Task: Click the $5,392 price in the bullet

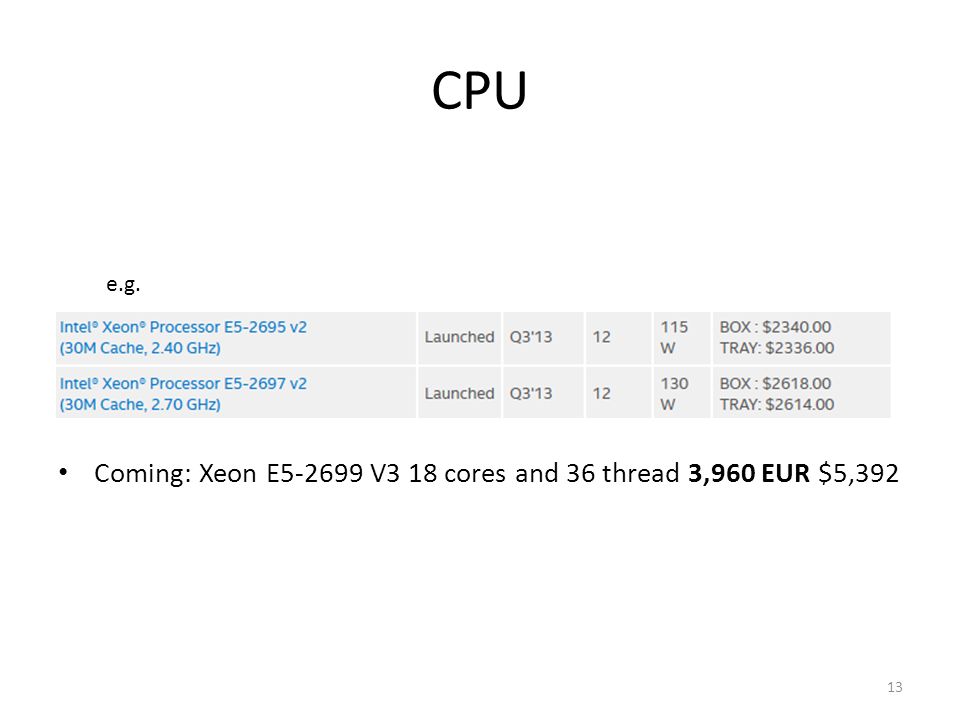Action: [x=858, y=473]
